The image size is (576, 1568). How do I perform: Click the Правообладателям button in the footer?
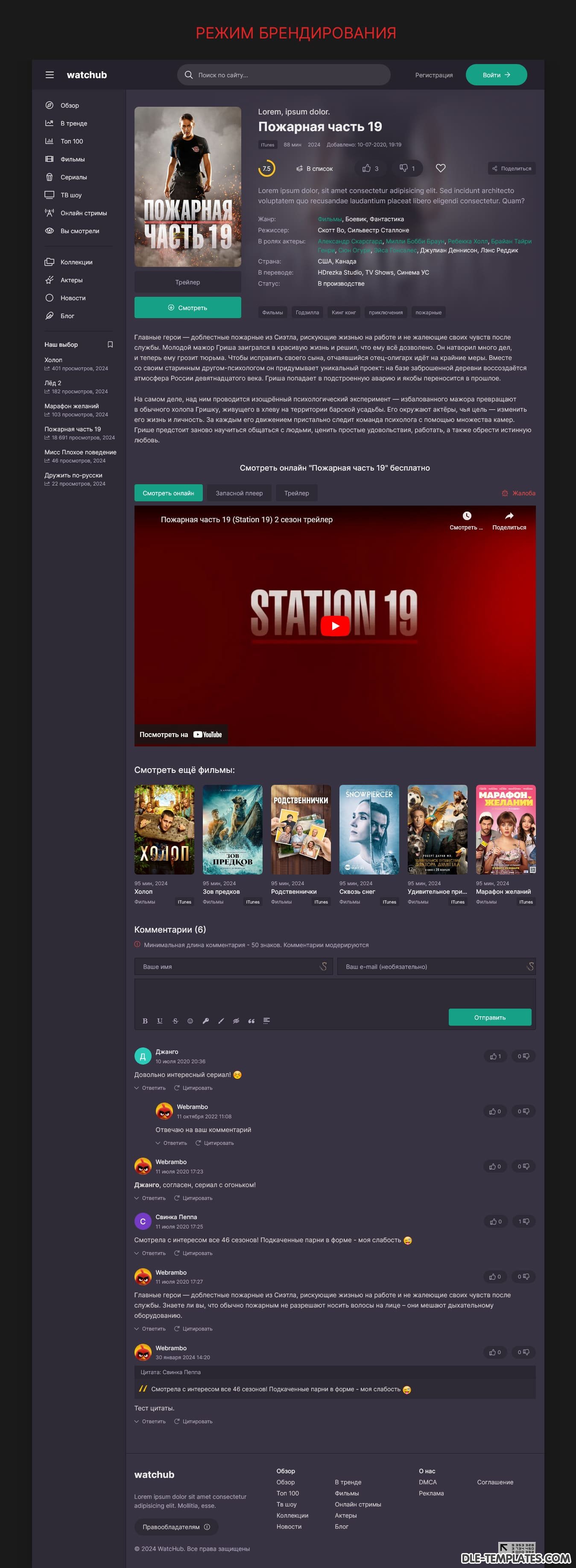tap(176, 1527)
